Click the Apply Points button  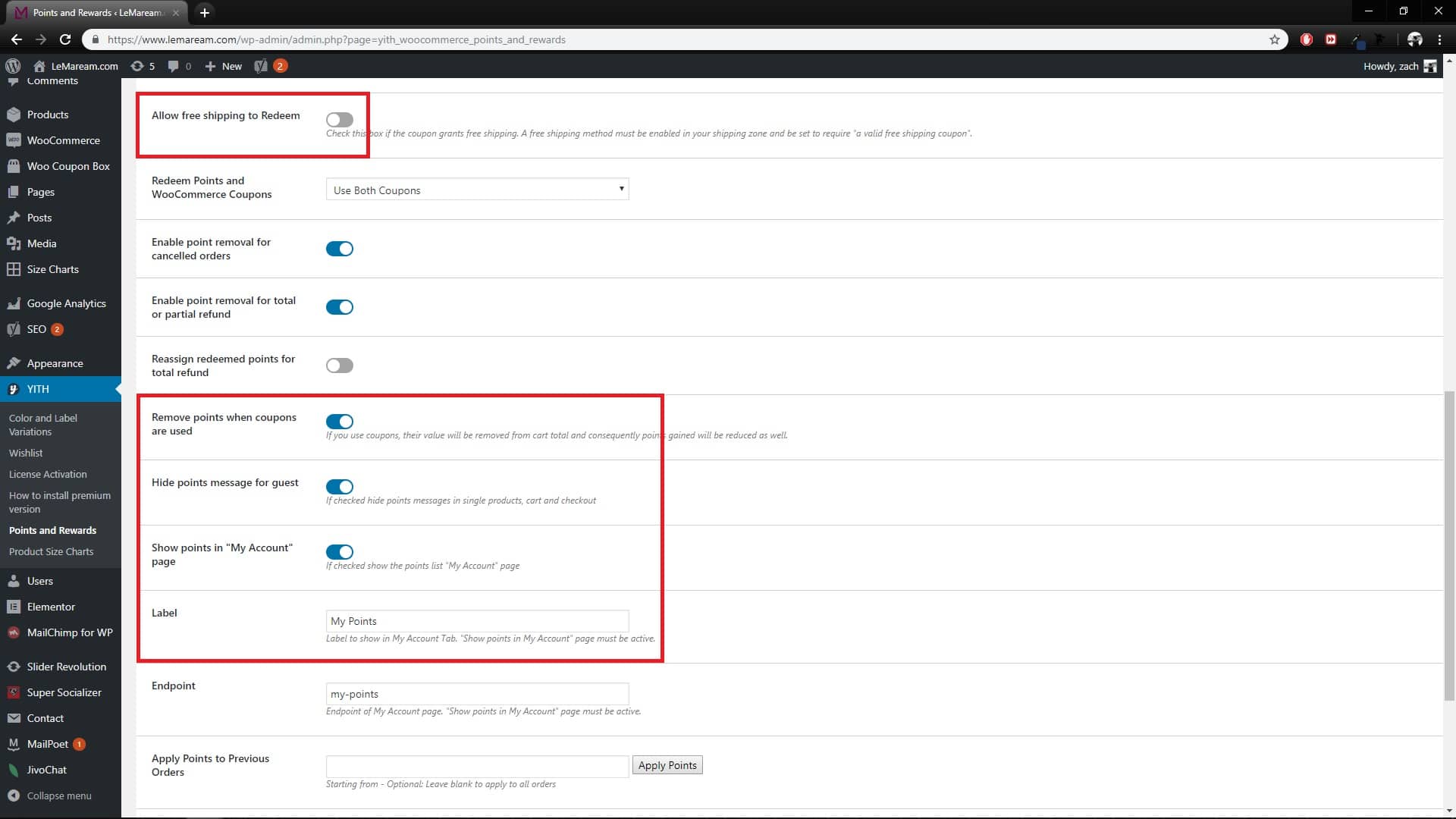pos(667,765)
